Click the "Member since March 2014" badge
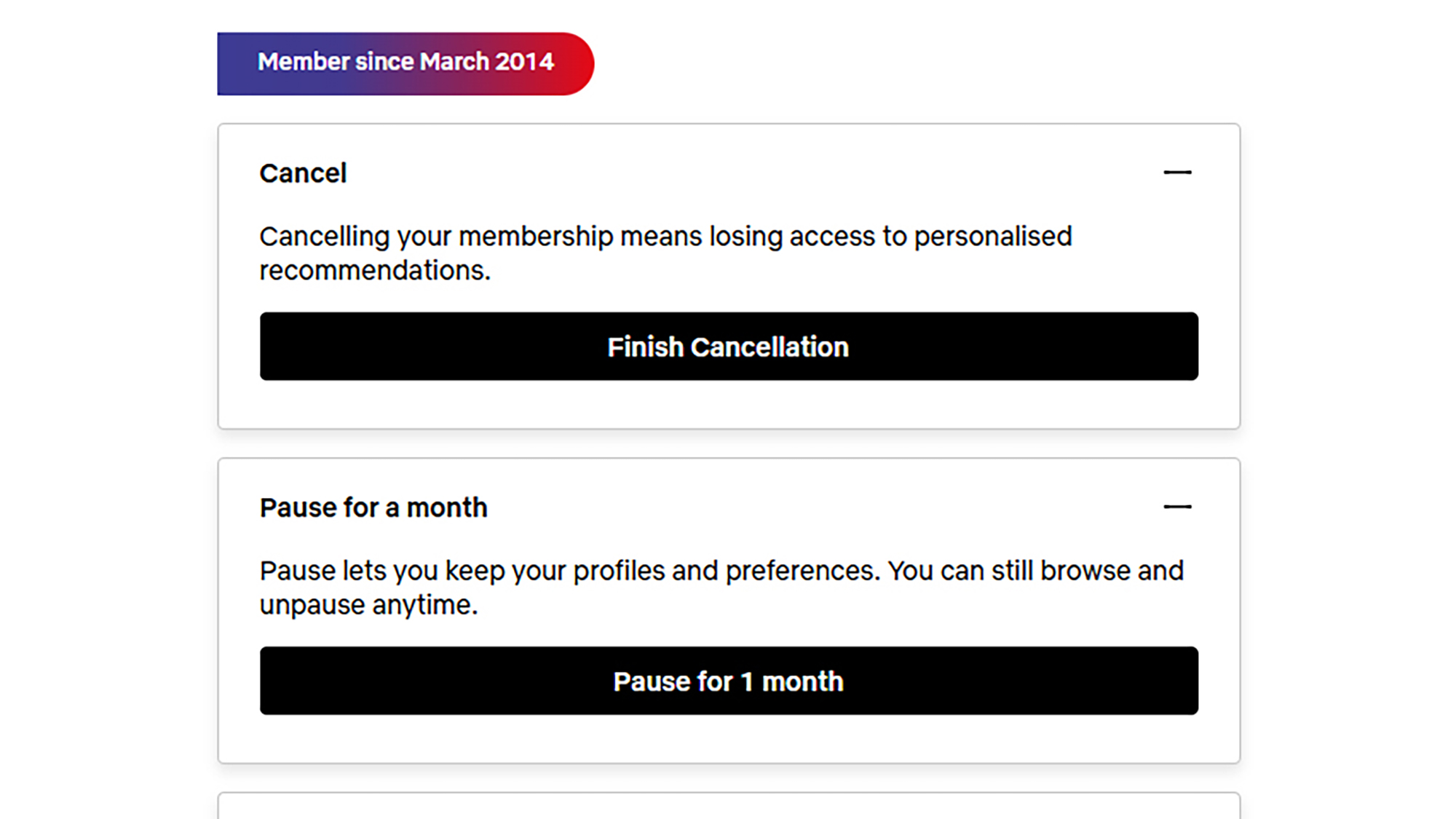Screen dimensions: 1456x819 (405, 63)
